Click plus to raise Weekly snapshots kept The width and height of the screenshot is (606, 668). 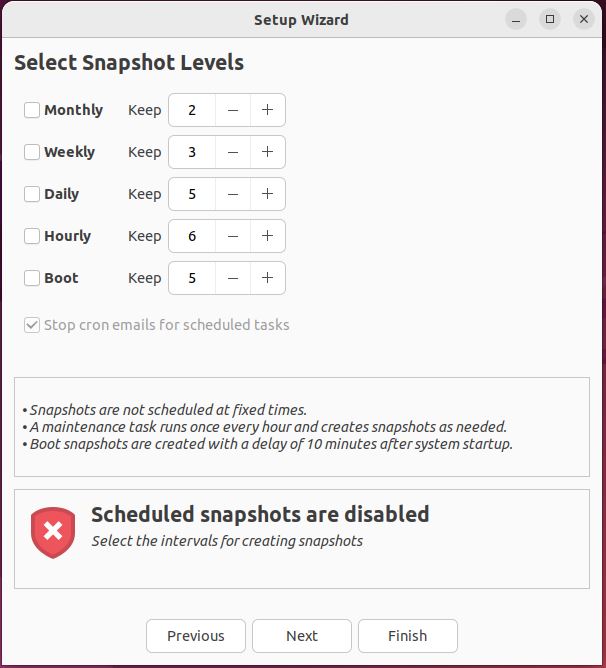click(x=267, y=152)
